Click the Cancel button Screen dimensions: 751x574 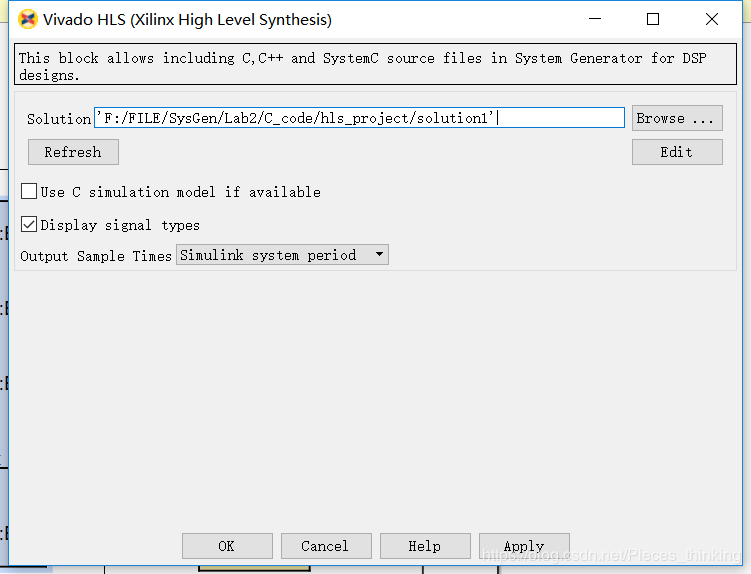[x=326, y=546]
